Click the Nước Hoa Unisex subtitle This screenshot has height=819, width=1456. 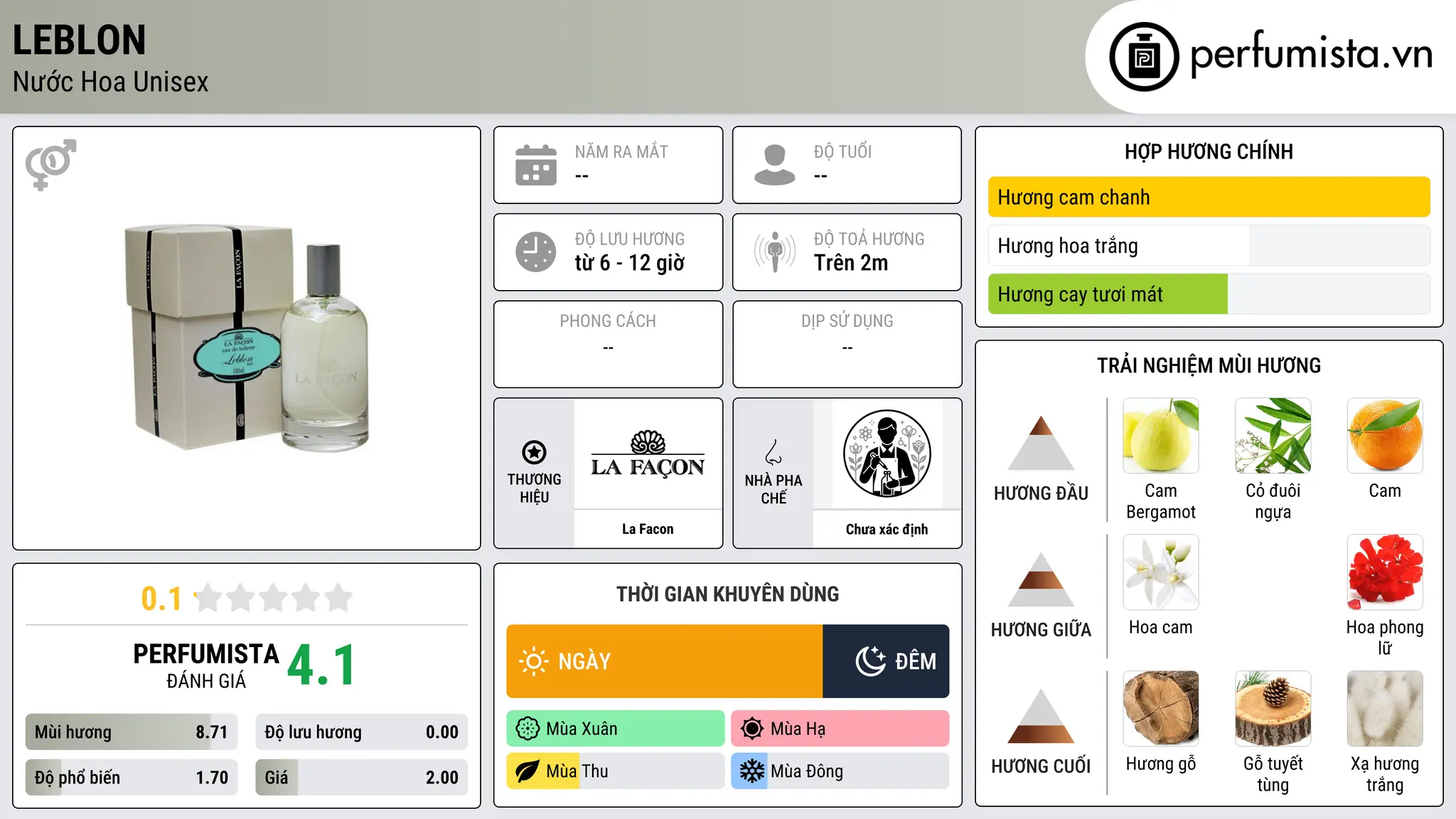[111, 82]
